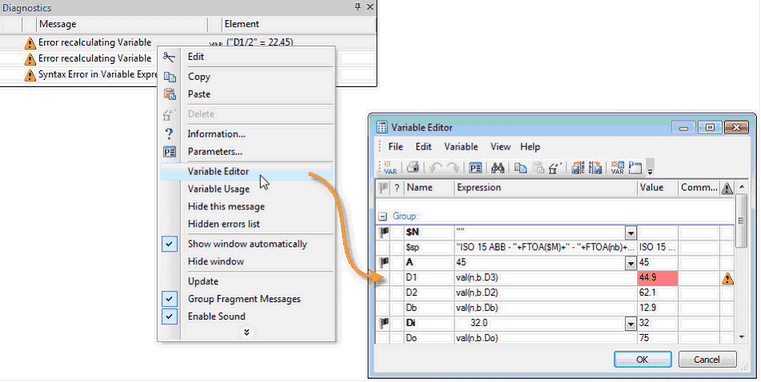The image size is (761, 382).
Task: Click the pin icon of Diagnostics panel
Action: 358,7
